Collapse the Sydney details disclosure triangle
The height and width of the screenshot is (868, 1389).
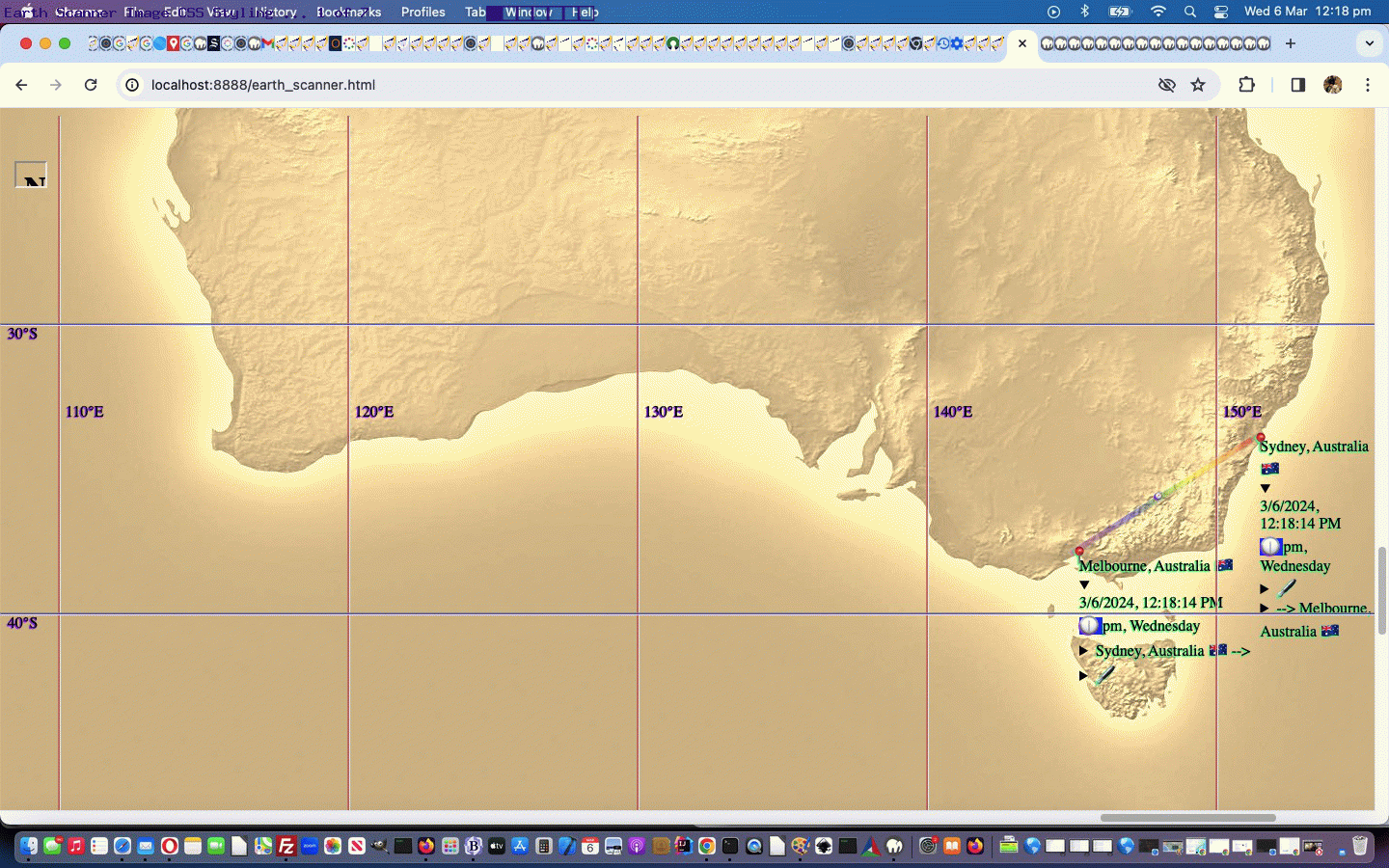tap(1266, 488)
